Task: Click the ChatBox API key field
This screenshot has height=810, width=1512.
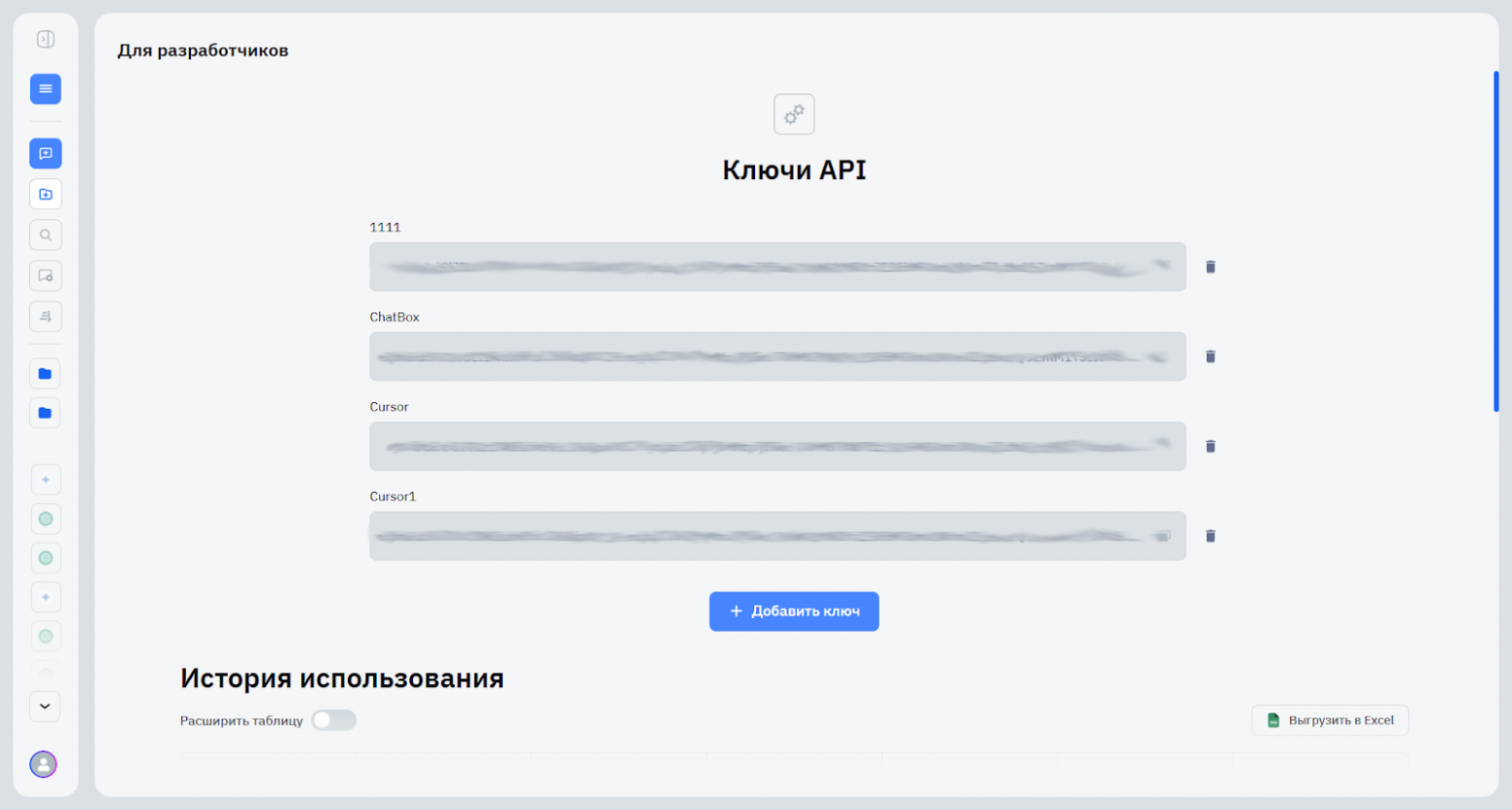Action: coord(775,357)
